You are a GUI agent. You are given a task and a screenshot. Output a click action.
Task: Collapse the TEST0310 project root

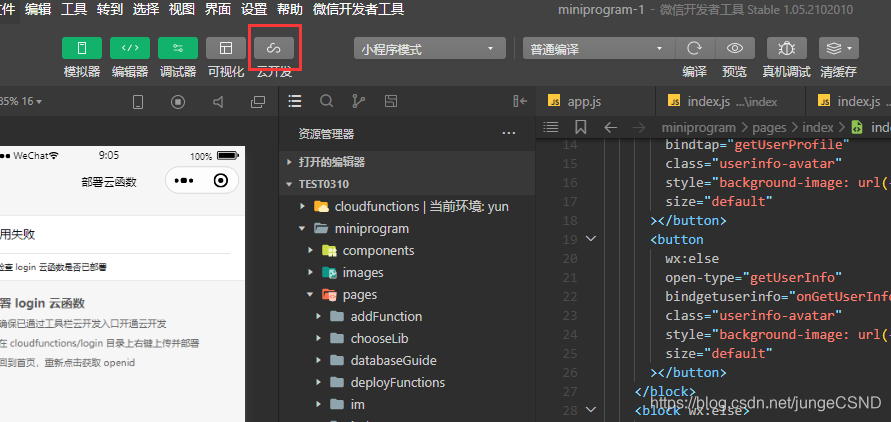point(407,184)
